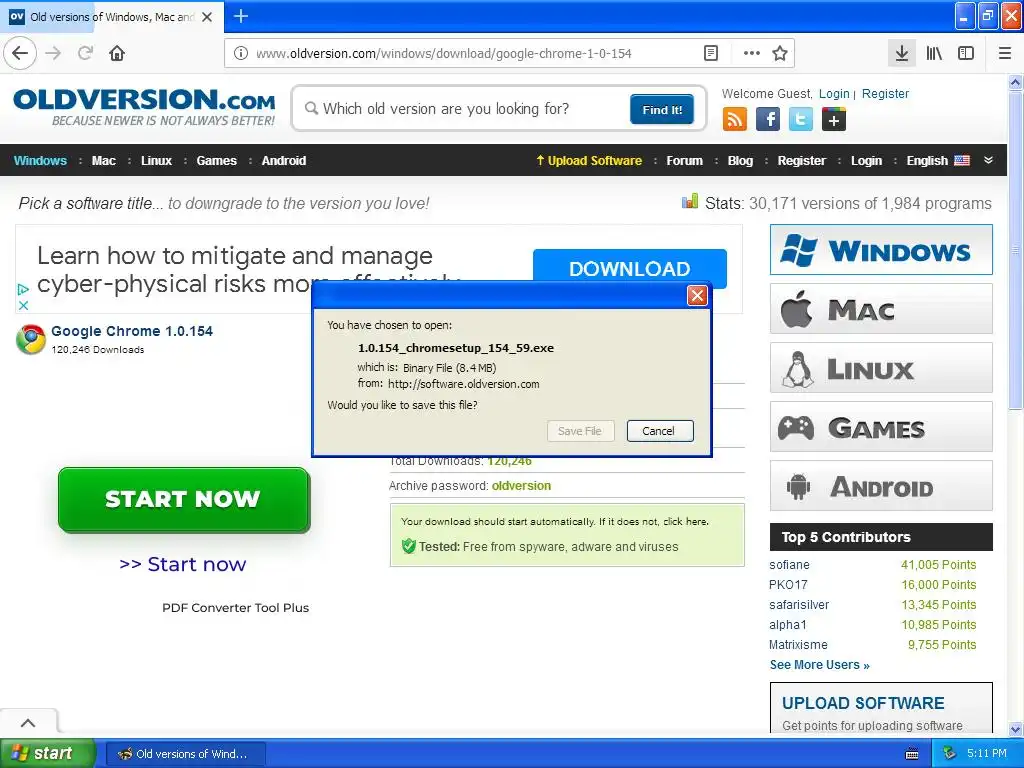1024x768 pixels.
Task: Open the Forum nav link
Action: click(684, 161)
